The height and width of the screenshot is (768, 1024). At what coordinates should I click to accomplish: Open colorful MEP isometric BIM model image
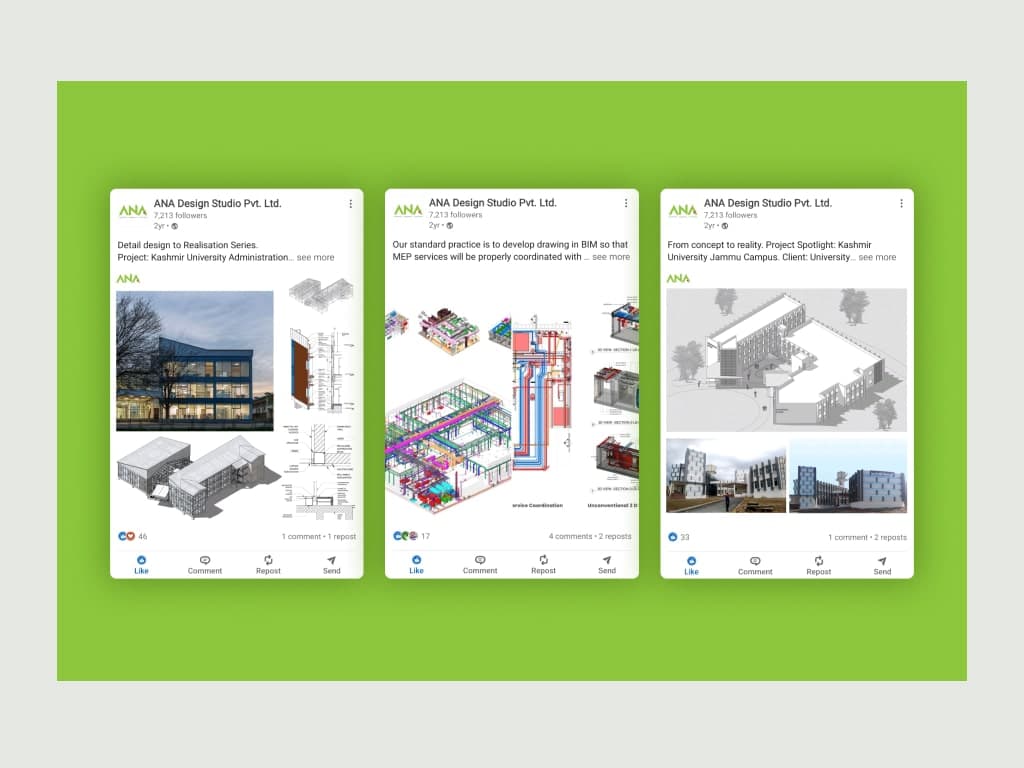(x=448, y=445)
